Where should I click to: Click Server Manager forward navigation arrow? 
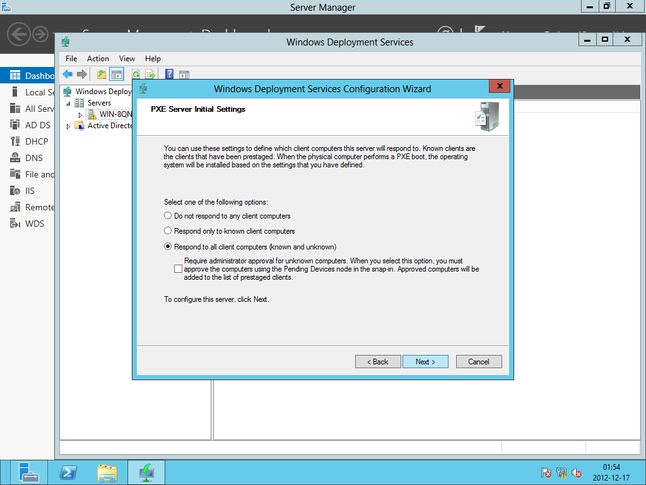[40, 34]
